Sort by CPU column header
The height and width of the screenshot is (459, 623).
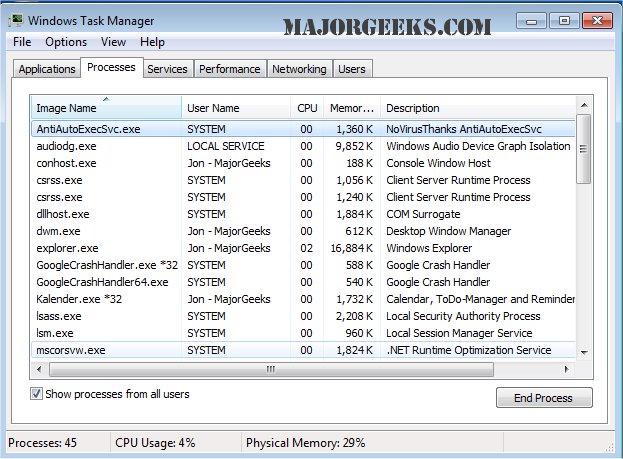[x=307, y=108]
